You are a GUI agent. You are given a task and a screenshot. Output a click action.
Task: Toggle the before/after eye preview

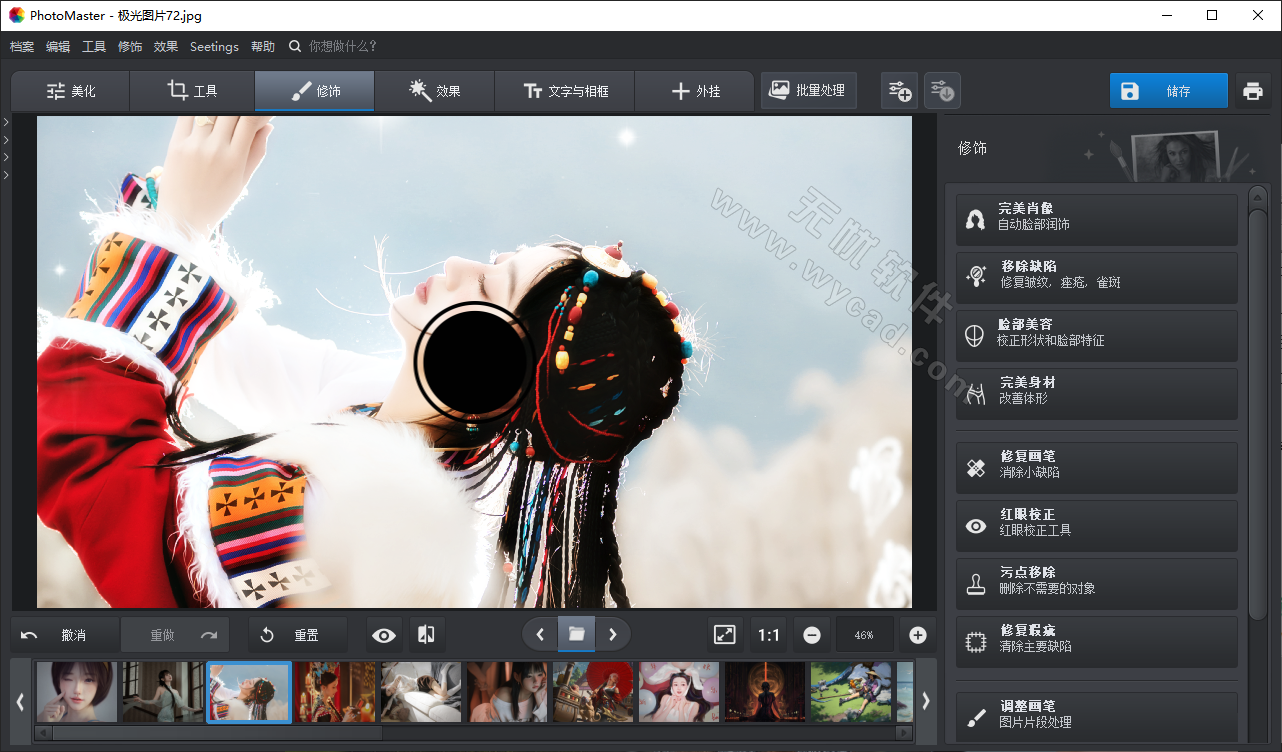pyautogui.click(x=383, y=634)
